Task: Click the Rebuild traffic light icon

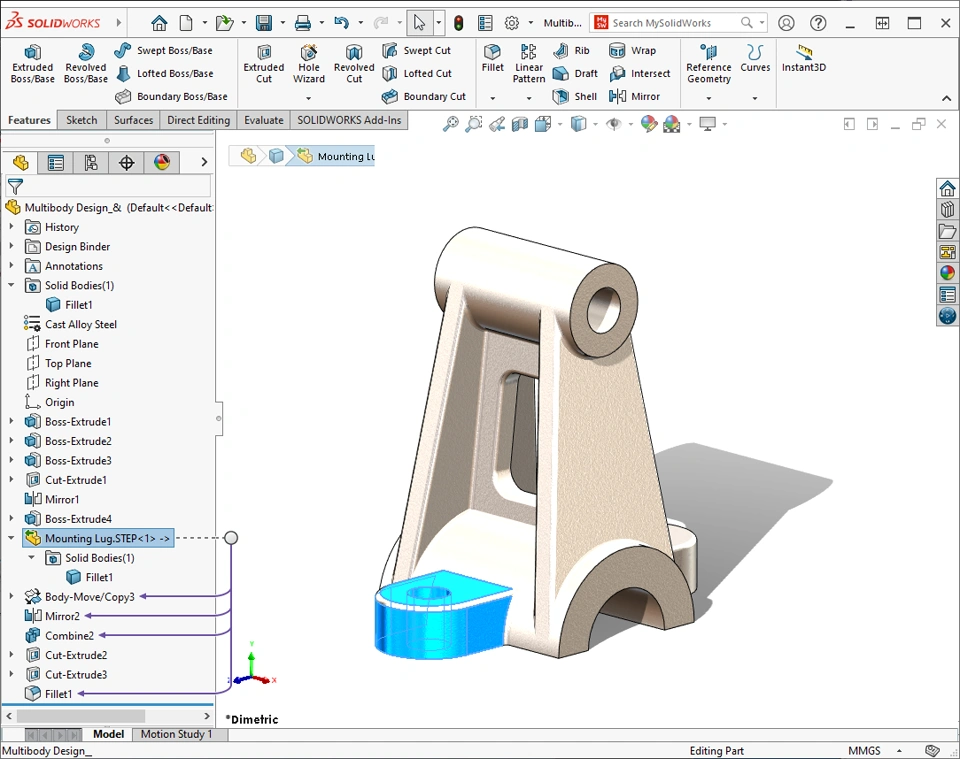Action: tap(458, 23)
